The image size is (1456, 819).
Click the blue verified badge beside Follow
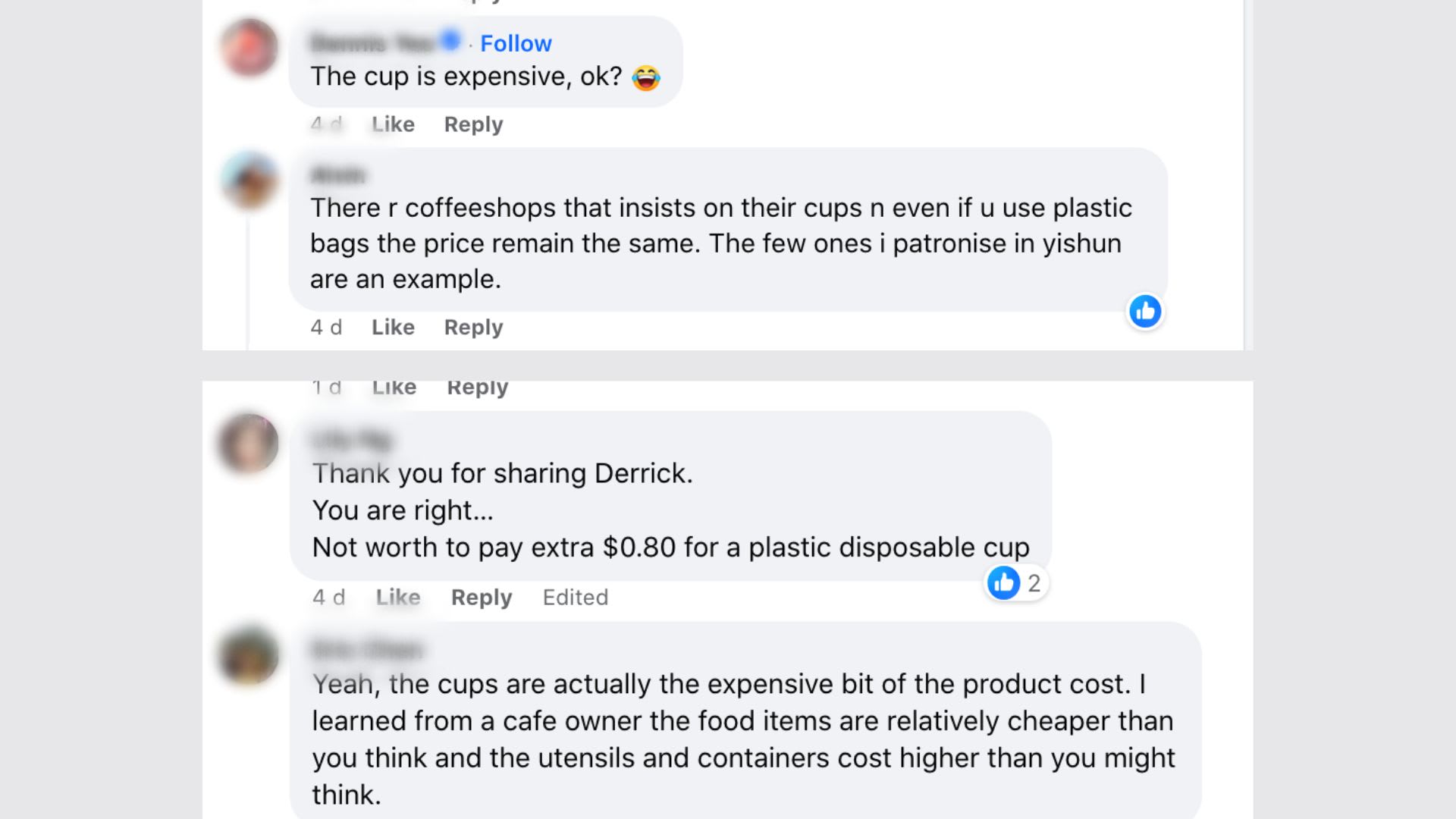[x=450, y=40]
